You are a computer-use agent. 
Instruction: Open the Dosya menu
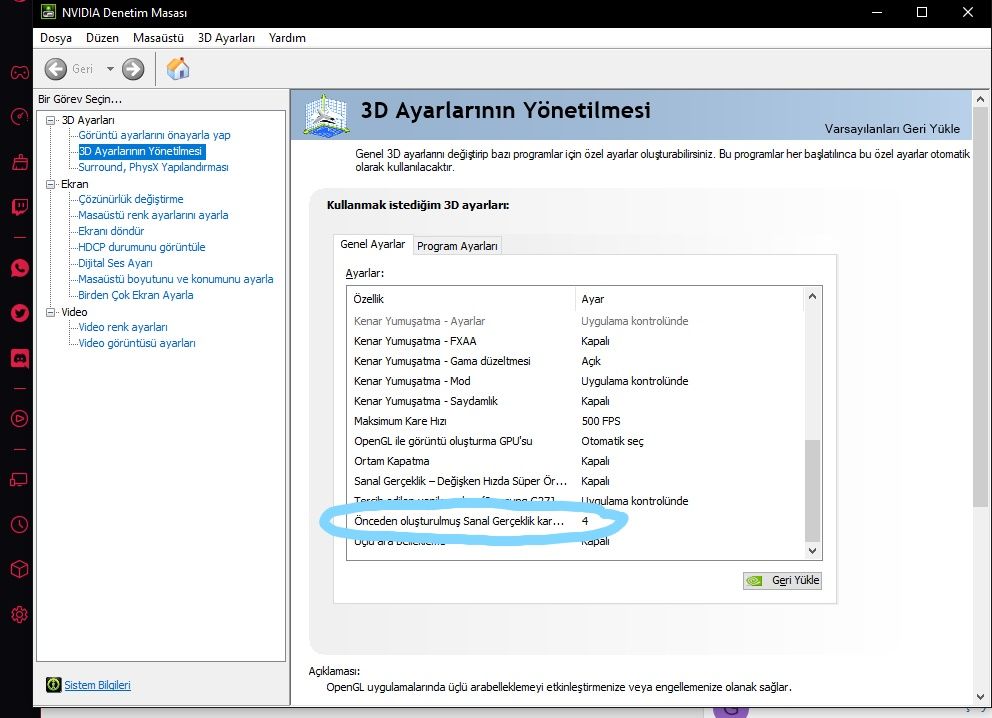click(x=56, y=38)
